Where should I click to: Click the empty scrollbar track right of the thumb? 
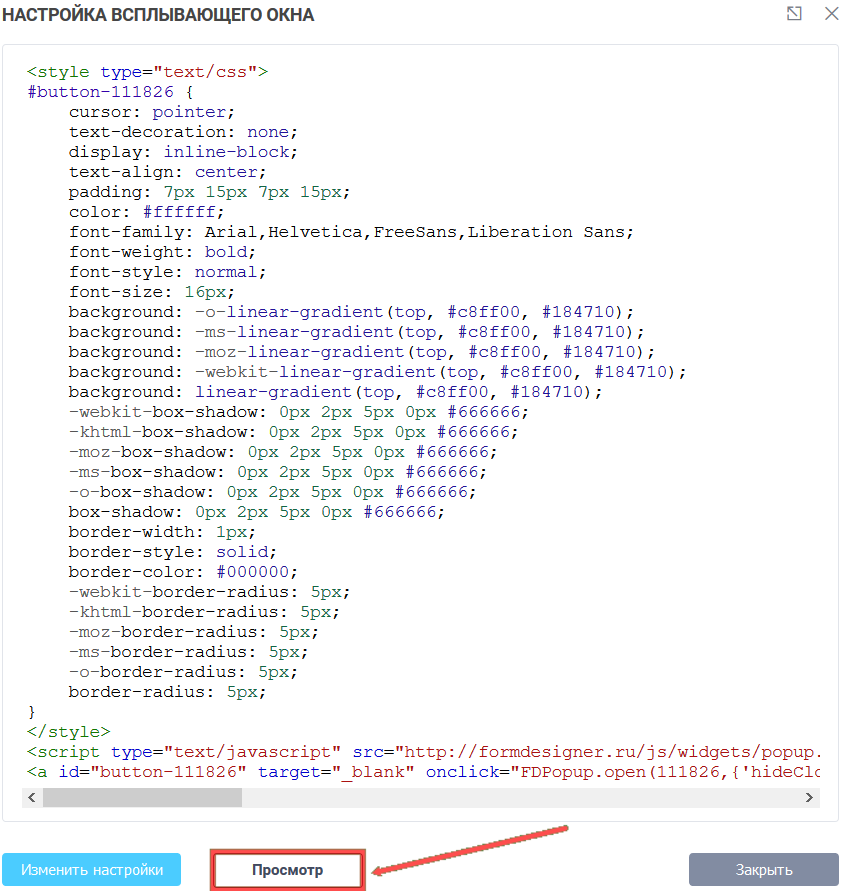[520, 797]
